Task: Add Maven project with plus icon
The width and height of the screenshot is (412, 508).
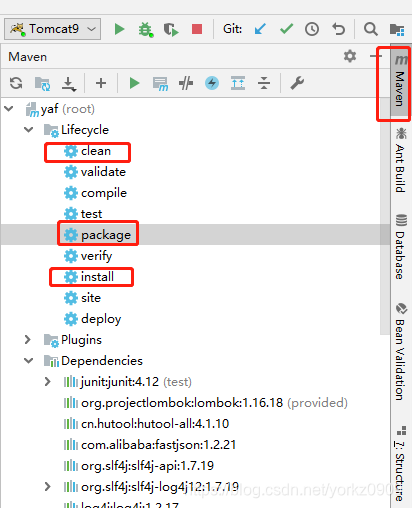Action: click(101, 83)
